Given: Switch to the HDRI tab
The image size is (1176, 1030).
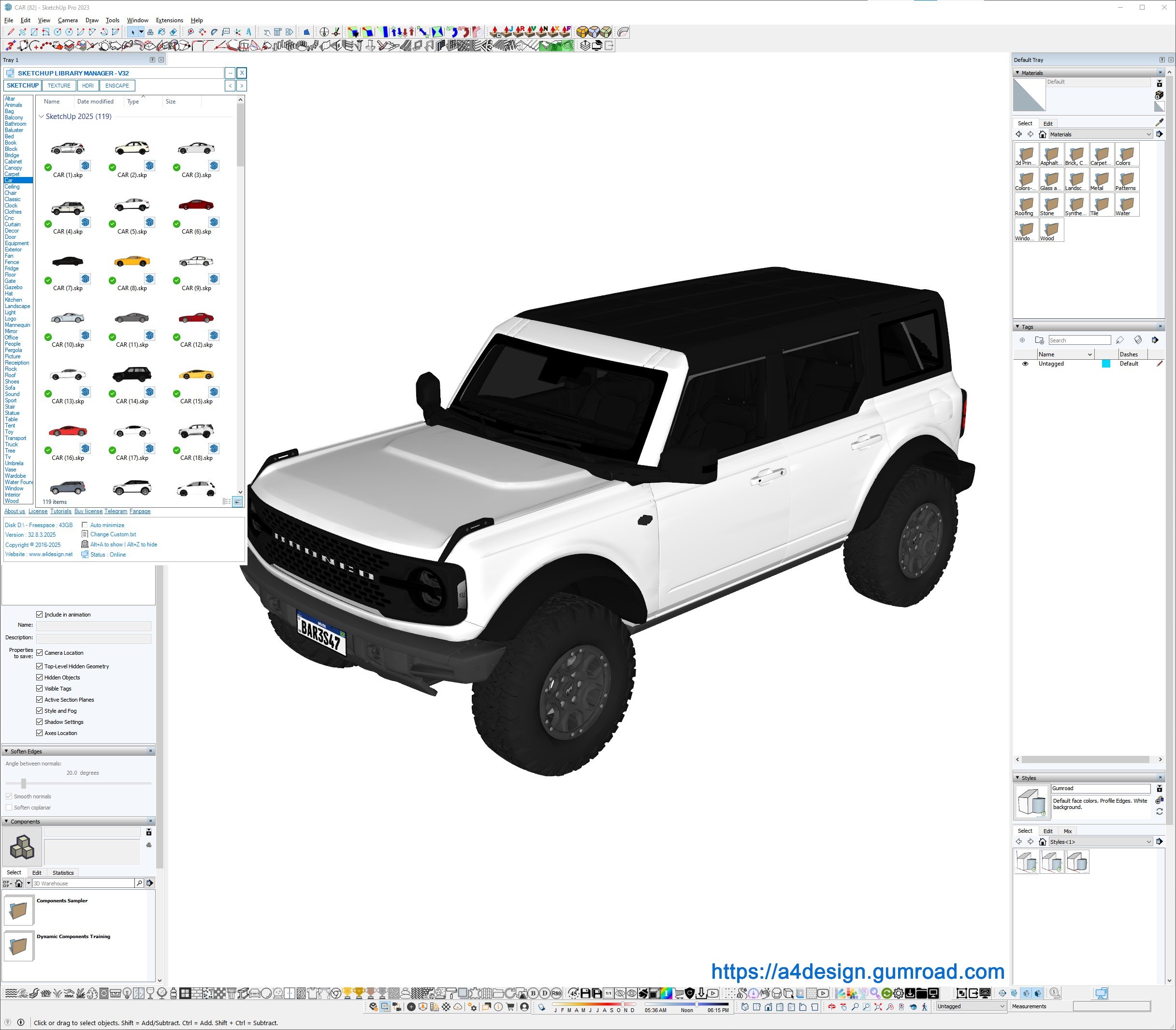Looking at the screenshot, I should [x=88, y=86].
